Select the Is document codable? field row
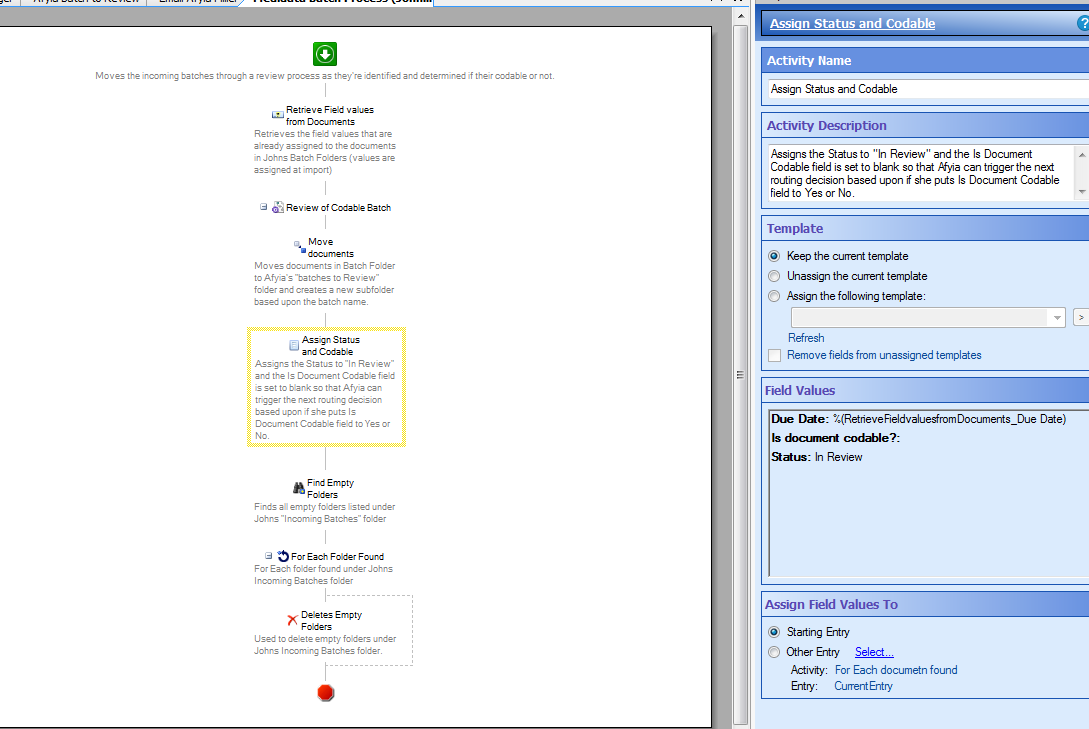Screen dimensions: 1089x729 pyautogui.click(x=836, y=438)
